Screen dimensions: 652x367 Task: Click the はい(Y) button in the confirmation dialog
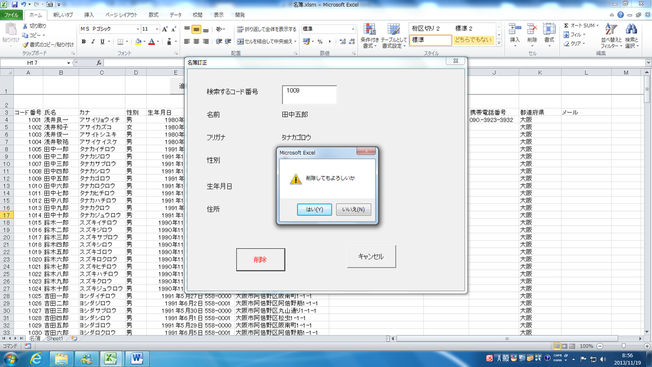tap(314, 209)
